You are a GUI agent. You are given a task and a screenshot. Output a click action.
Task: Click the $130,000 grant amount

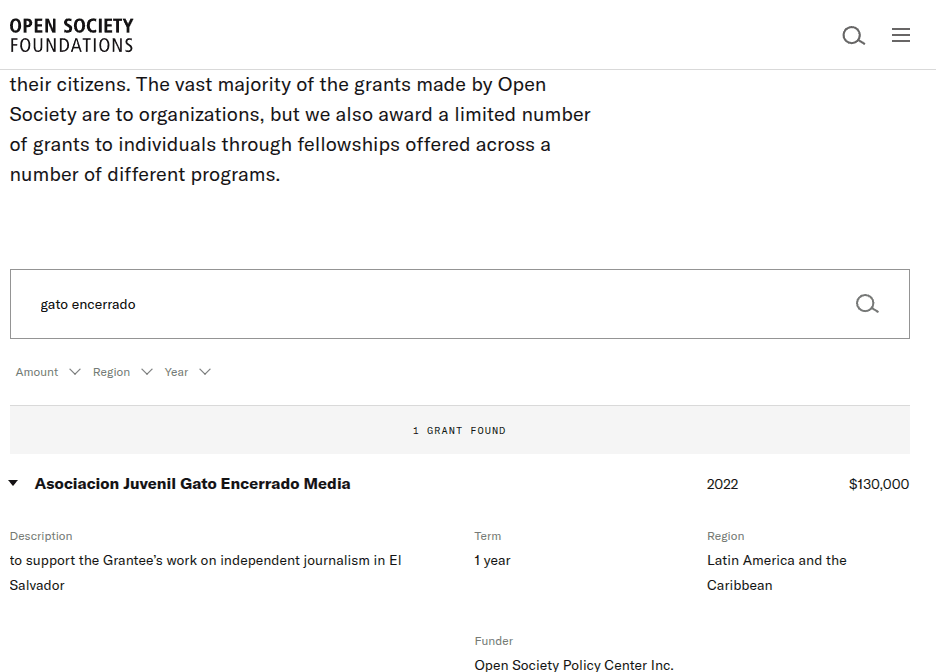coord(878,484)
